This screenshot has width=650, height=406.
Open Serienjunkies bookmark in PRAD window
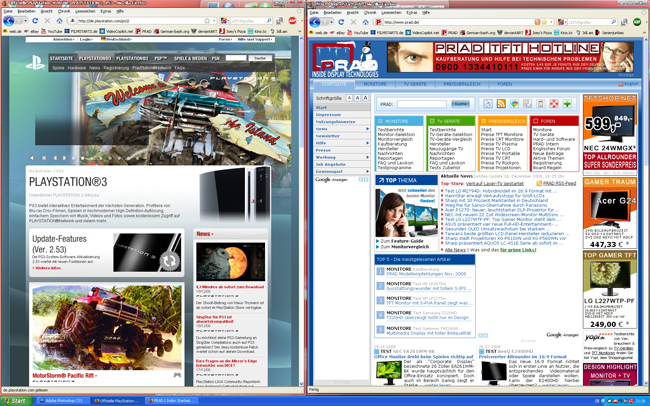pyautogui.click(x=610, y=32)
